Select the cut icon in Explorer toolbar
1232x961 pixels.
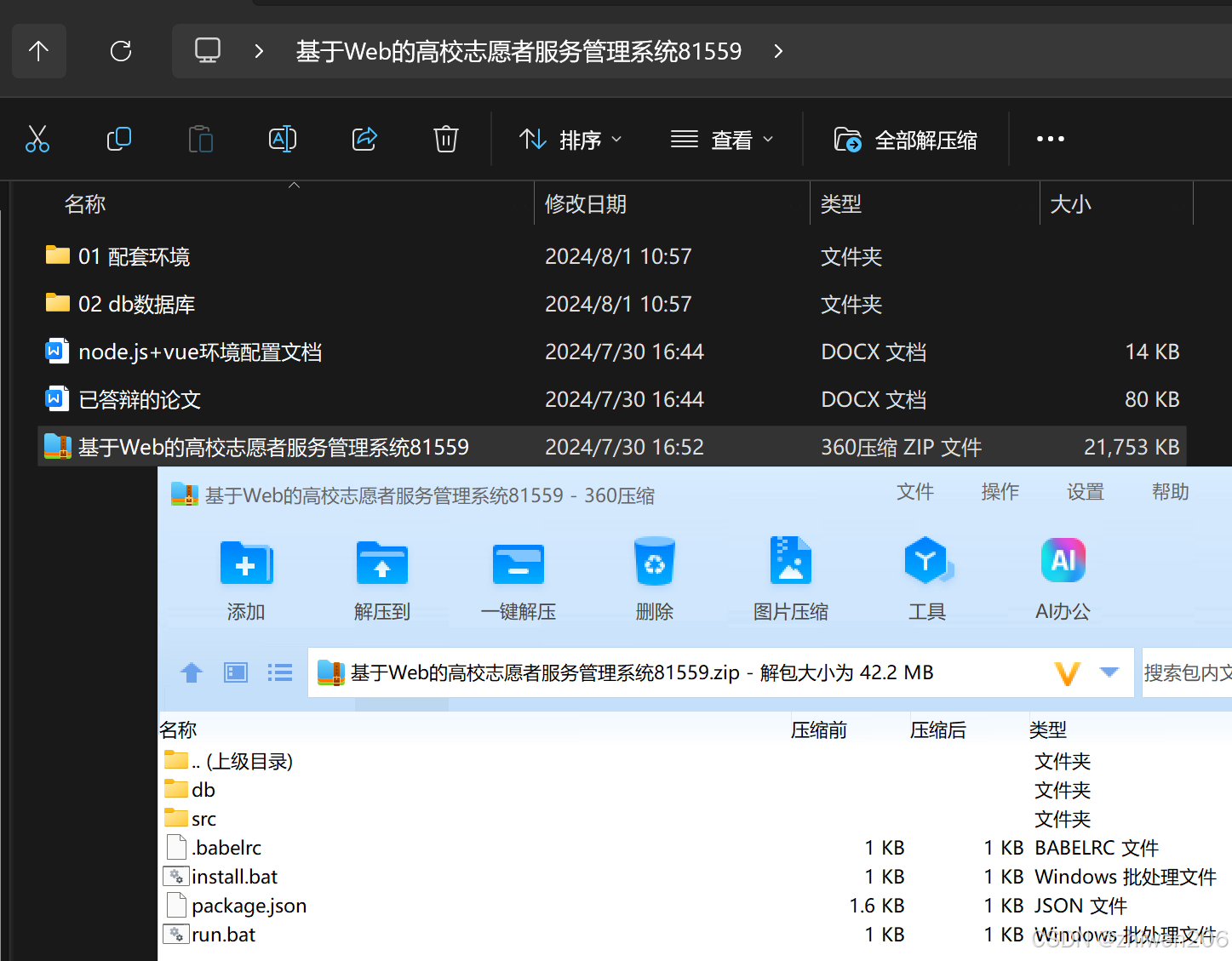pos(37,139)
